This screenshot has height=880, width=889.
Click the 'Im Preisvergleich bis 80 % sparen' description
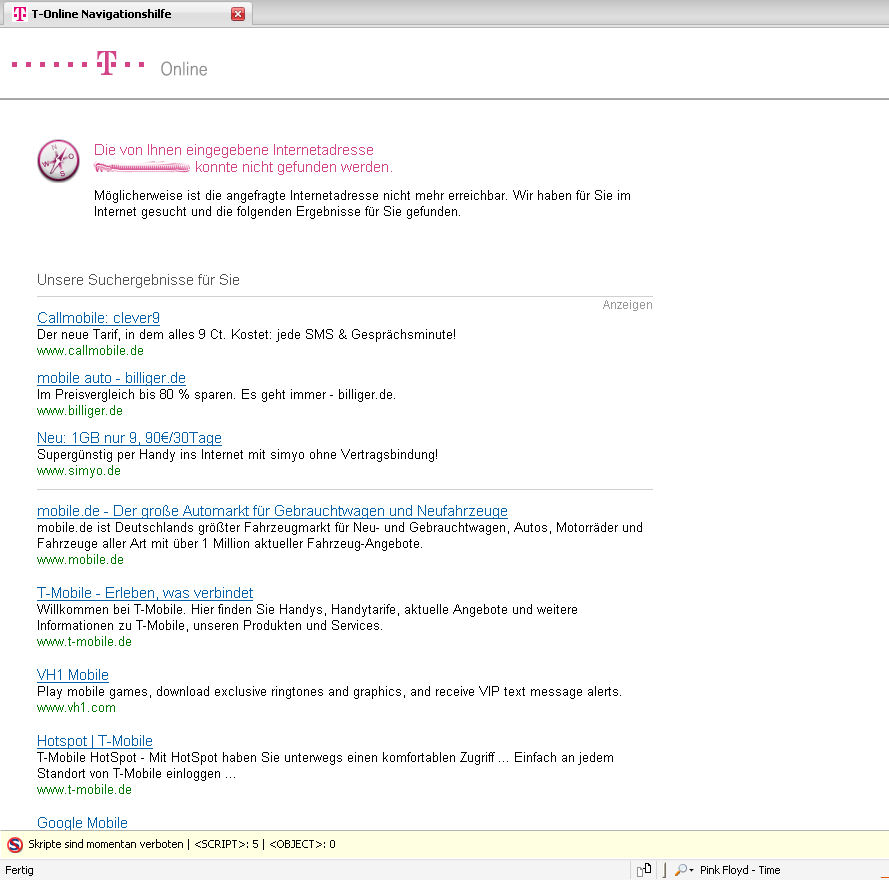coord(216,395)
